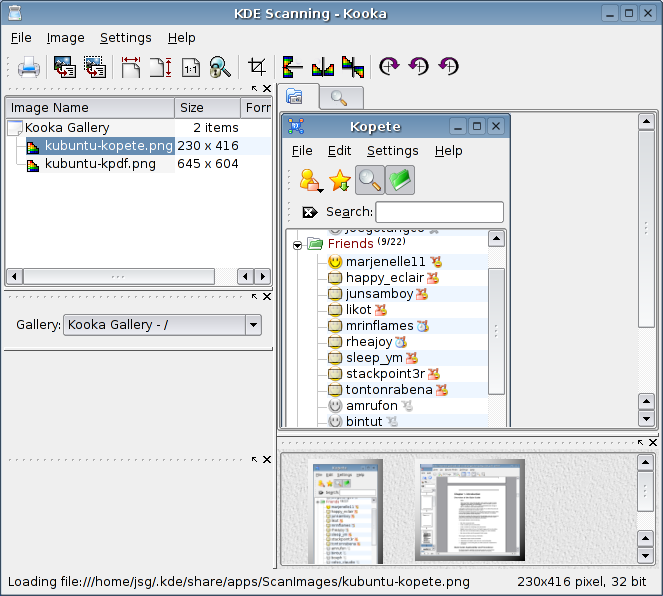The image size is (663, 596).
Task: Click the magnifier with lock zoom icon
Action: coord(220,67)
